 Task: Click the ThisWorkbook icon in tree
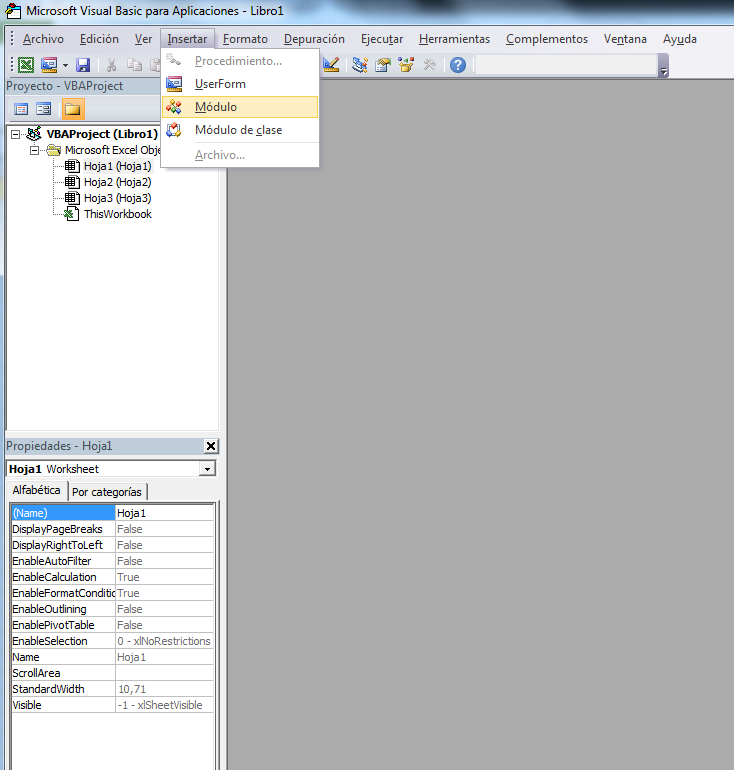click(72, 214)
